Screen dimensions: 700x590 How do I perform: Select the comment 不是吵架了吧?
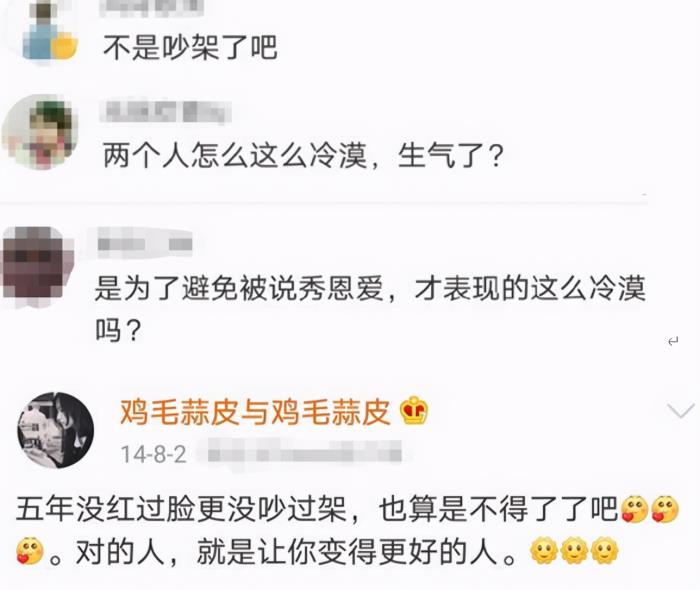(x=190, y=47)
